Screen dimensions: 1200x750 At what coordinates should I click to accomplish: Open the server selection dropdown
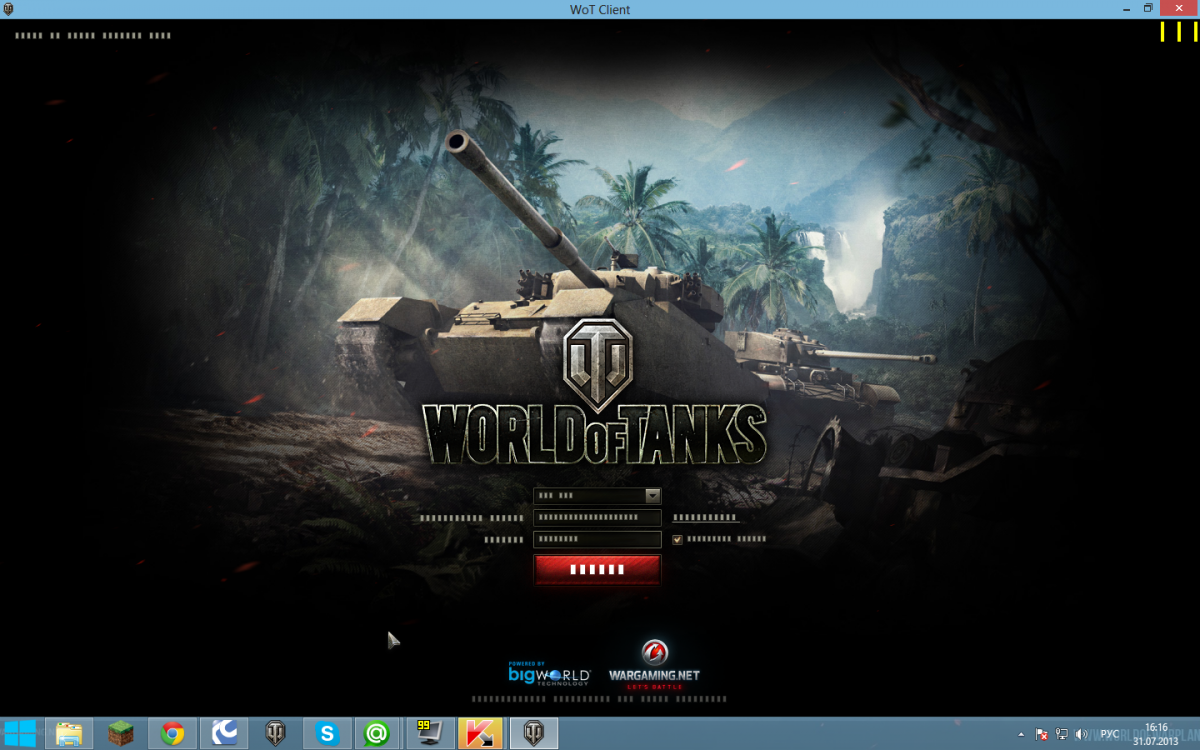pos(597,496)
